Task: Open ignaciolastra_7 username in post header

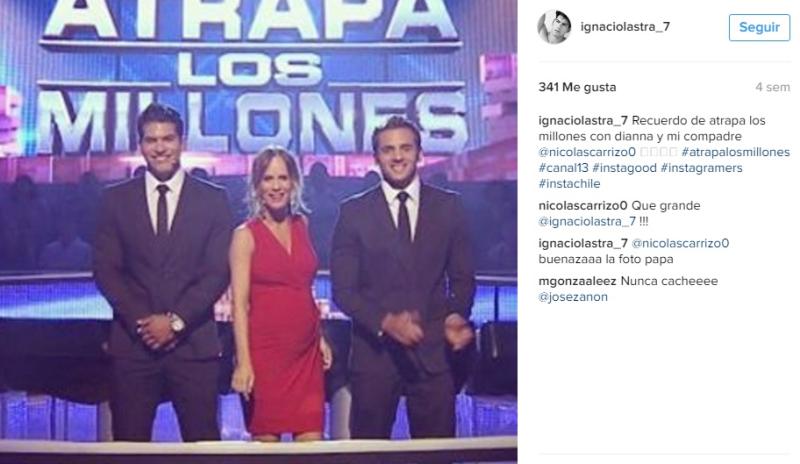Action: 625,27
